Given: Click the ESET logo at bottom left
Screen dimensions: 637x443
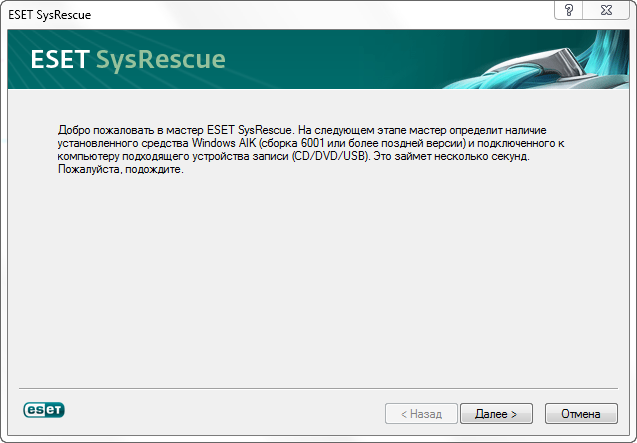Looking at the screenshot, I should coord(43,410).
